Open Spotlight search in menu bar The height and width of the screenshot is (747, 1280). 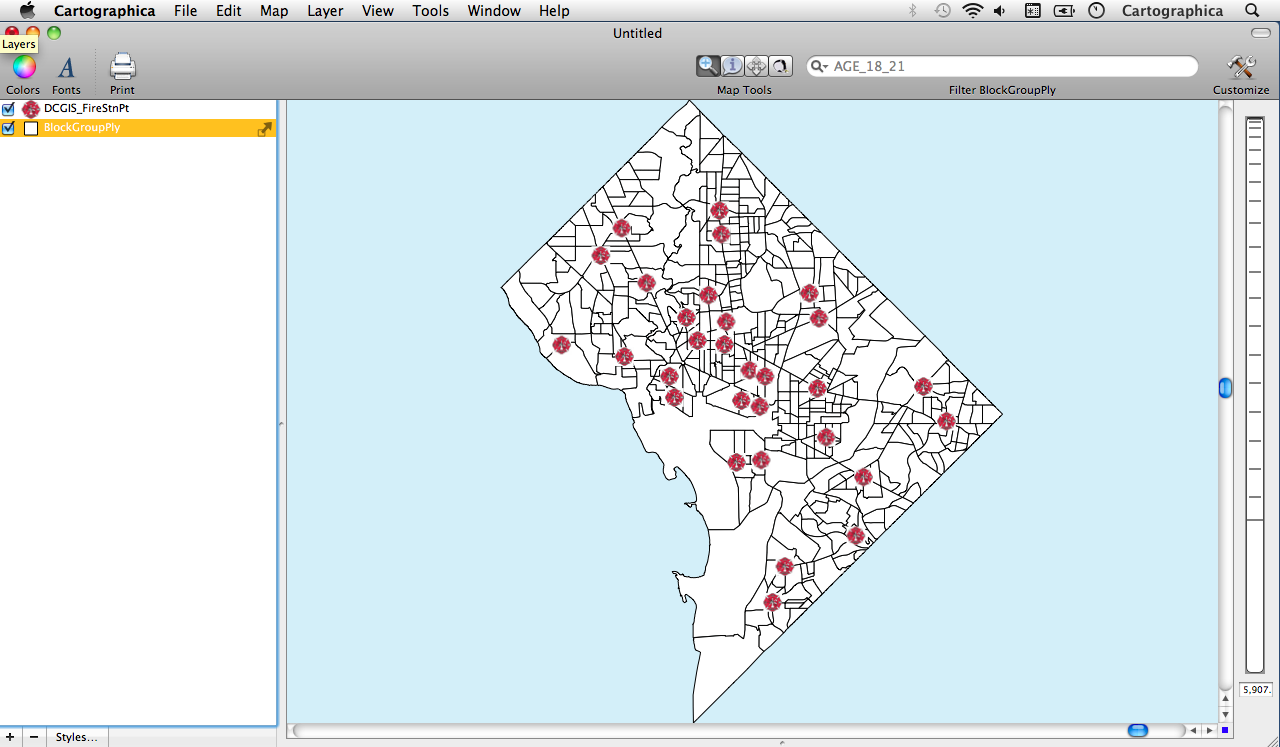point(1252,11)
